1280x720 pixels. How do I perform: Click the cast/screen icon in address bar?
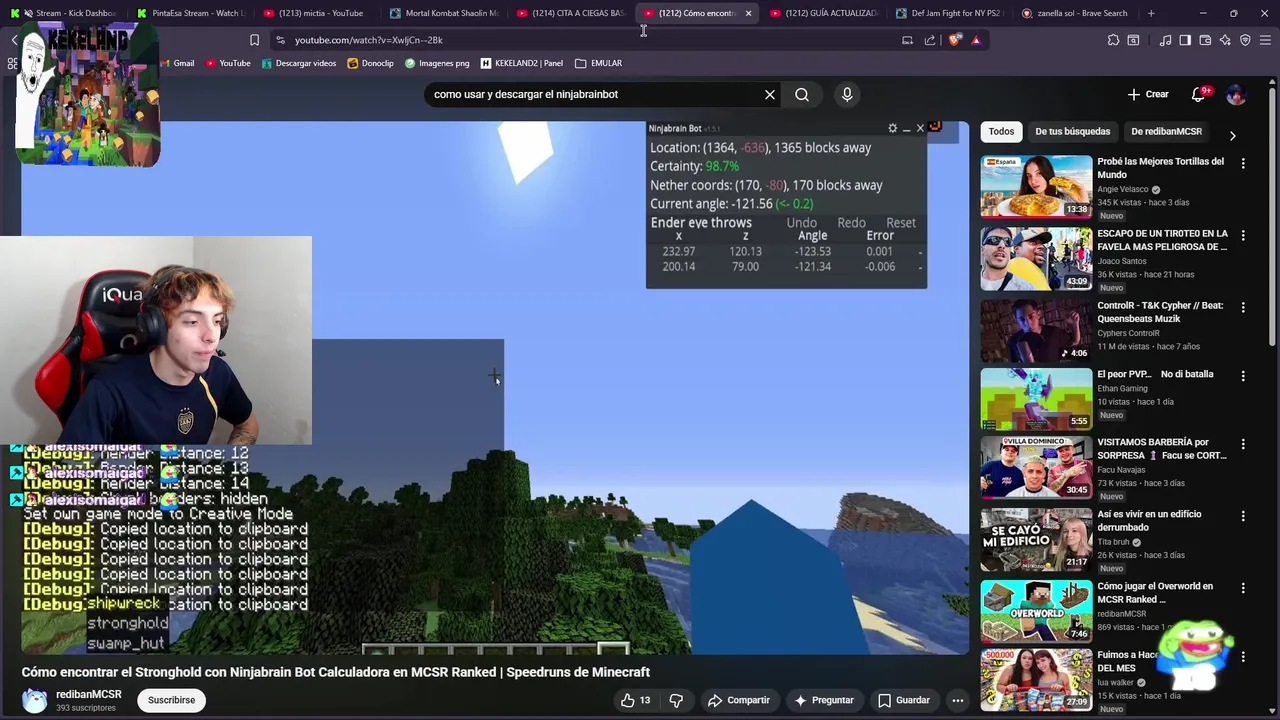[907, 40]
